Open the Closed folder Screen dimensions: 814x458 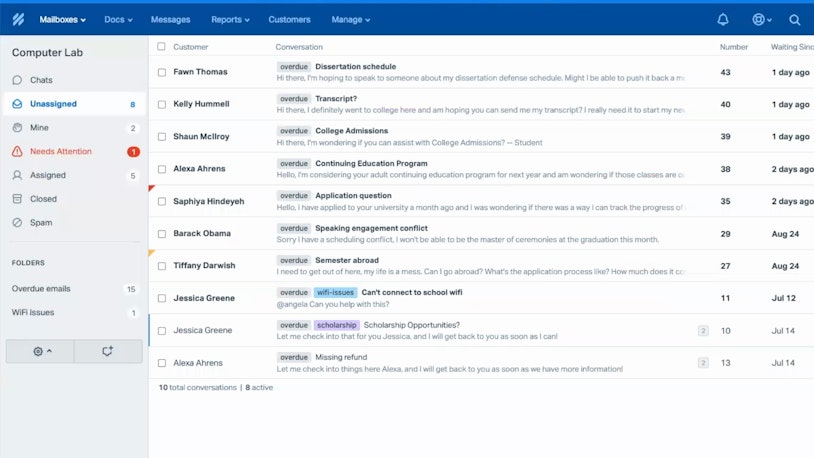74,199
